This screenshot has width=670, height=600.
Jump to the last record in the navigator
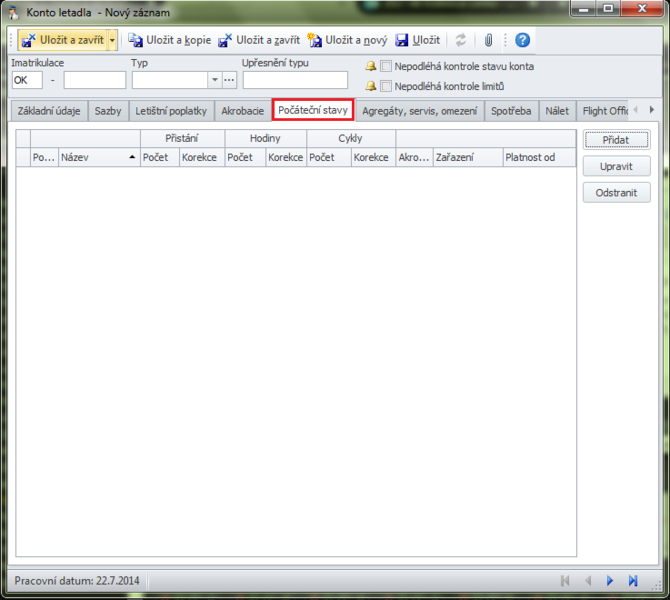tap(633, 580)
